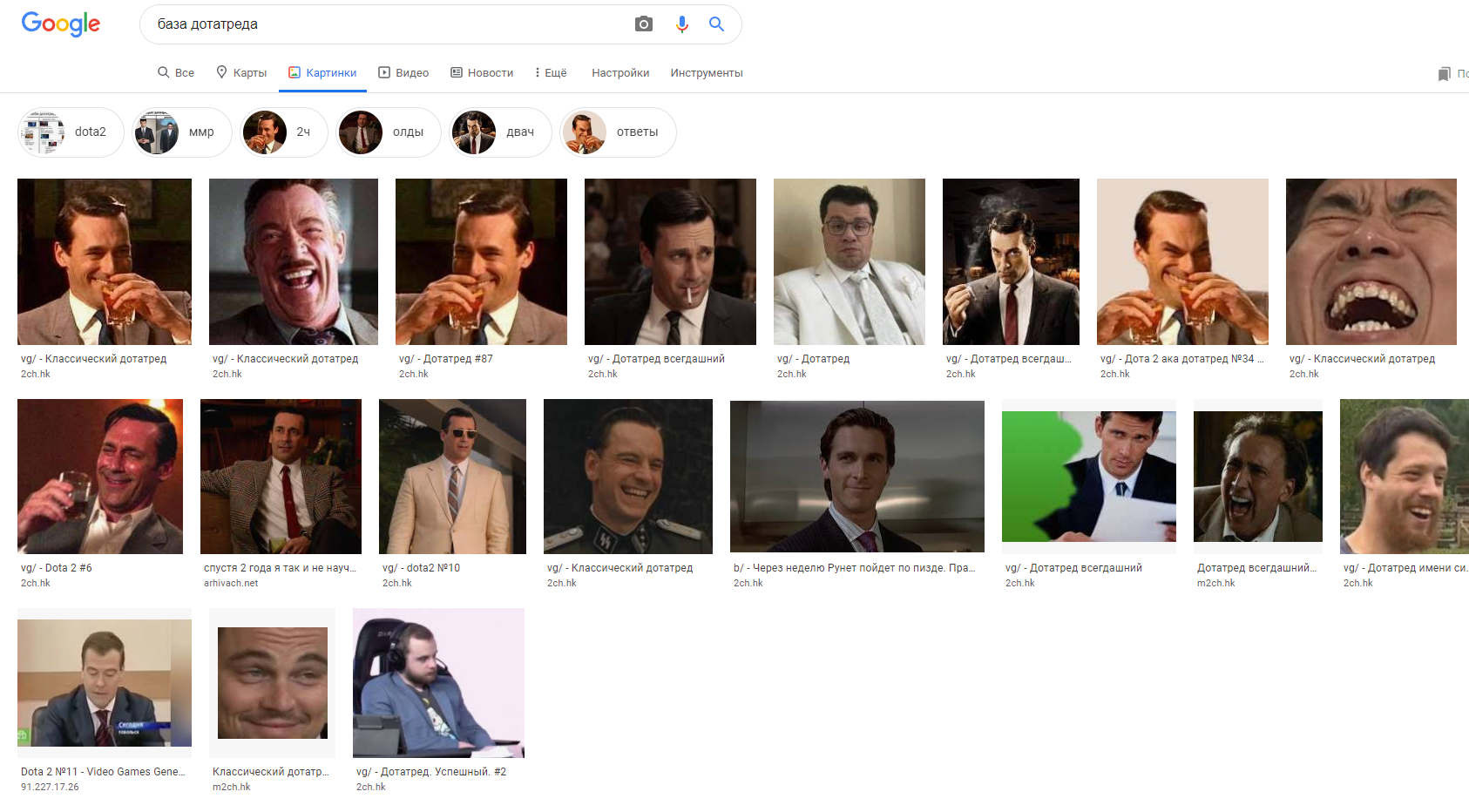This screenshot has width=1469, height=812.
Task: Open image of bearded laughing man outdoors
Action: 1405,477
